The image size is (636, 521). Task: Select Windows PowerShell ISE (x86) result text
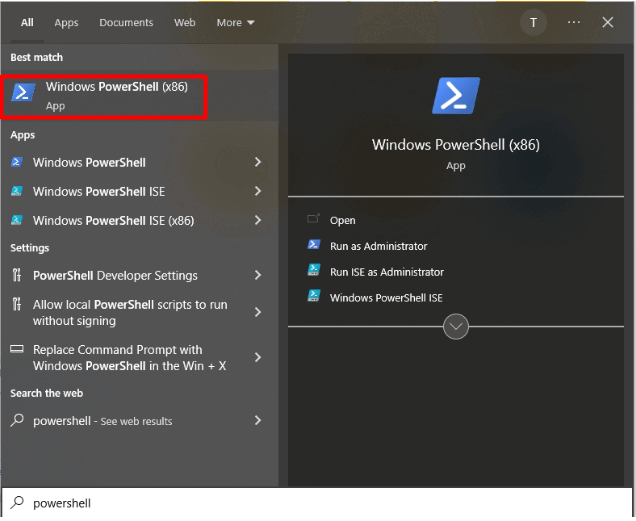(113, 221)
